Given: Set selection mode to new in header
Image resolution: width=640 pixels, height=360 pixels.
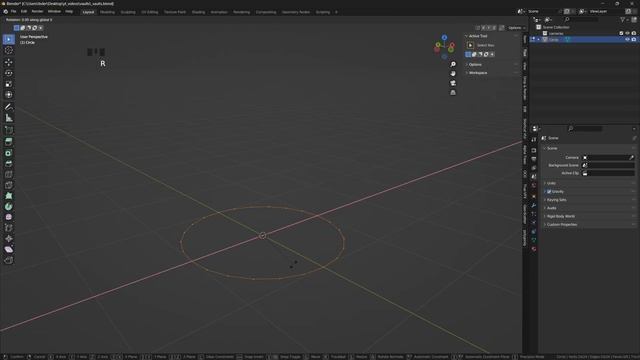Looking at the screenshot, I should pyautogui.click(x=16, y=28).
